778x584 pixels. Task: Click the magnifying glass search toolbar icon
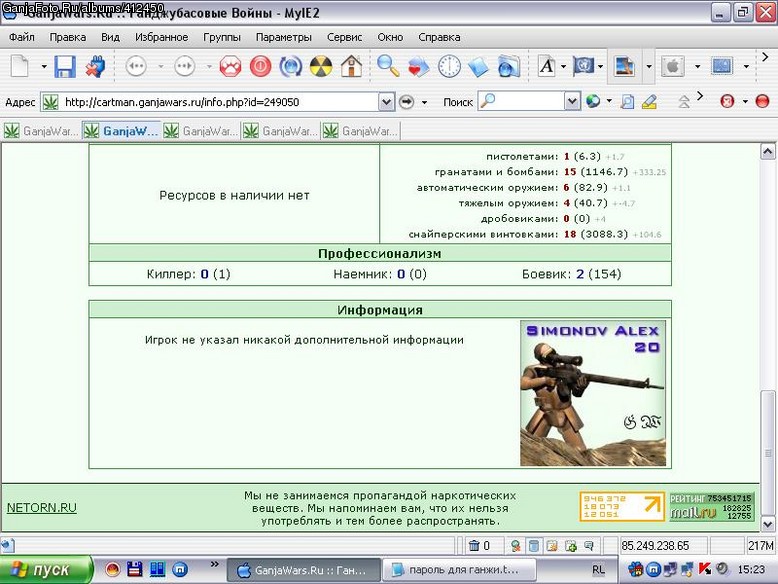point(388,66)
